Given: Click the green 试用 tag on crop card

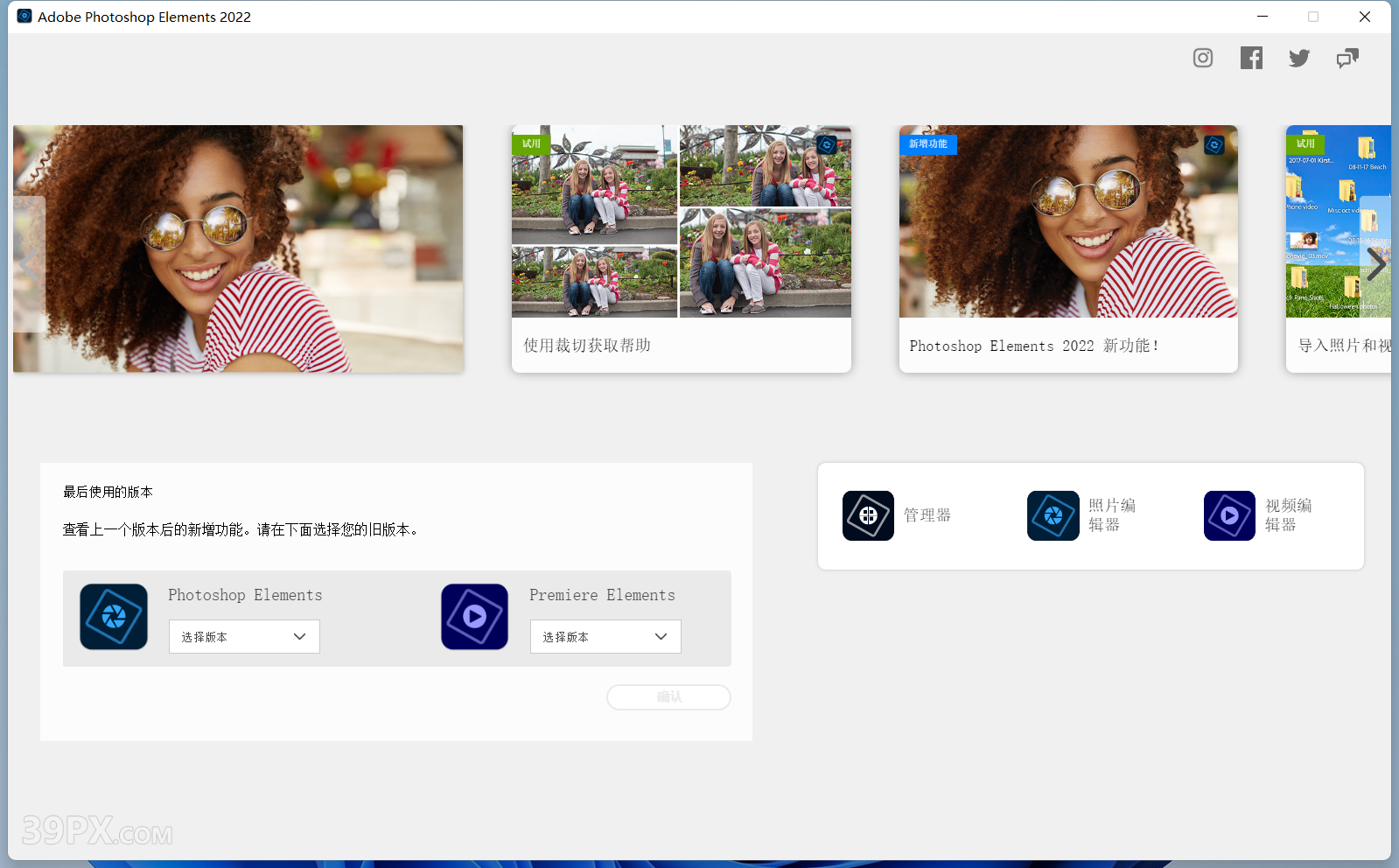Looking at the screenshot, I should (531, 143).
